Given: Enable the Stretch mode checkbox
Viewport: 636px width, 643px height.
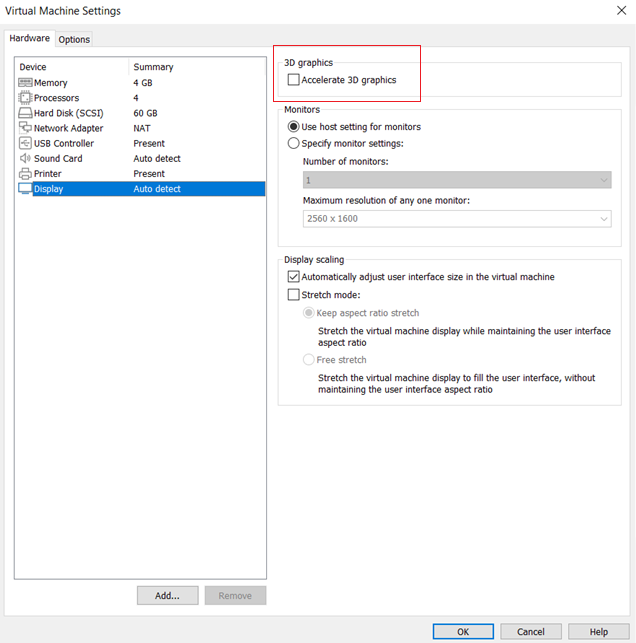Looking at the screenshot, I should 293,295.
